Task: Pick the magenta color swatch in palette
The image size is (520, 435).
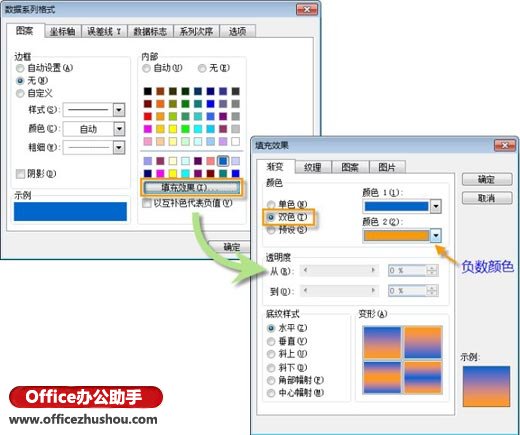Action: (148, 129)
